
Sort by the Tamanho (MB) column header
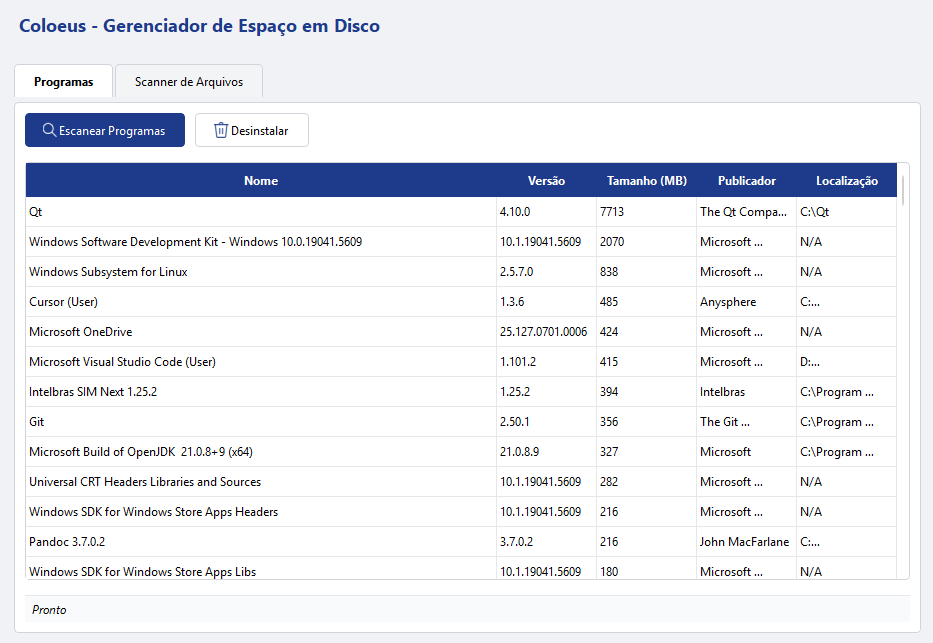[646, 180]
